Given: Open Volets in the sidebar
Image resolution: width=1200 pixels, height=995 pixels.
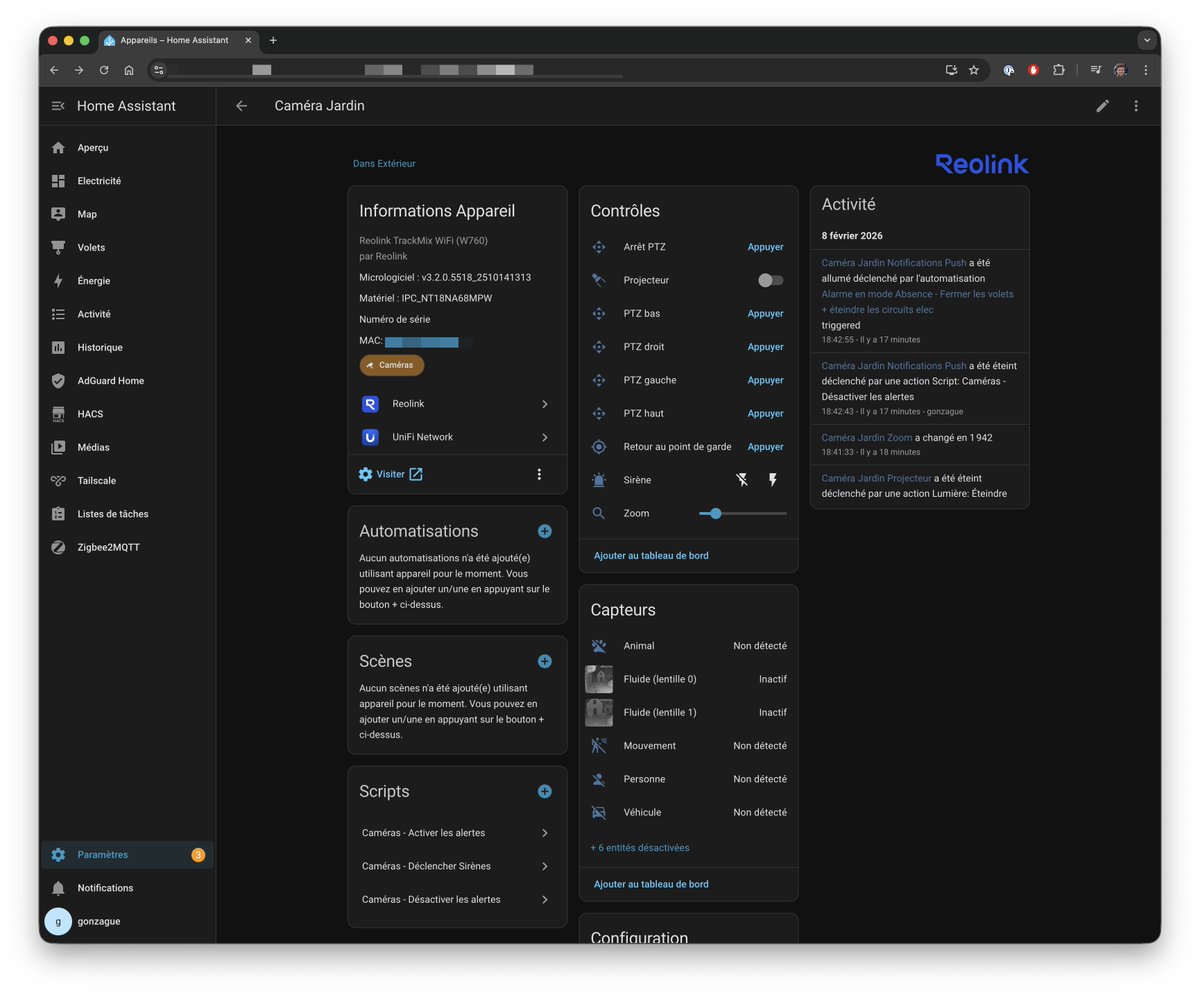Looking at the screenshot, I should (127, 247).
